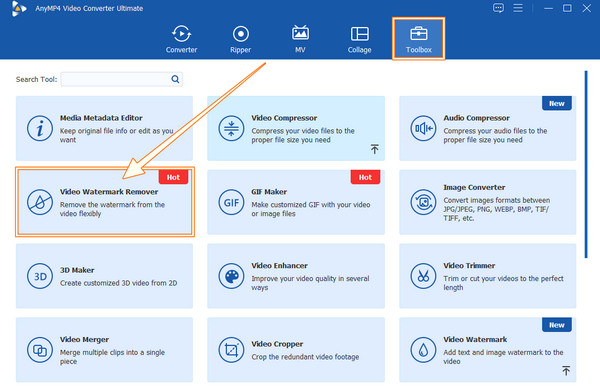600x387 pixels.
Task: Open the Video Cropper title text
Action: point(277,344)
